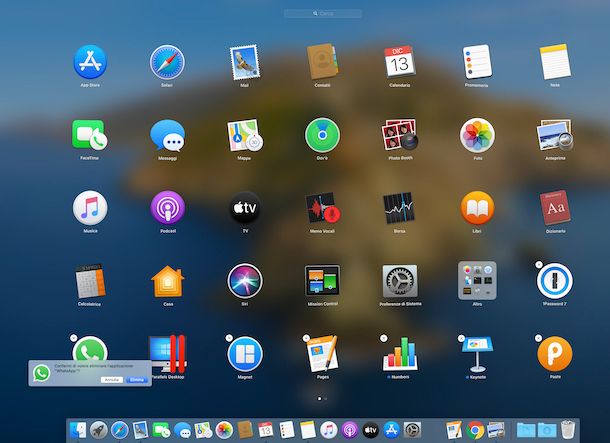Screen dimensions: 610x443
Task: Open Podcast in the Launchpad grid
Action: (168, 208)
